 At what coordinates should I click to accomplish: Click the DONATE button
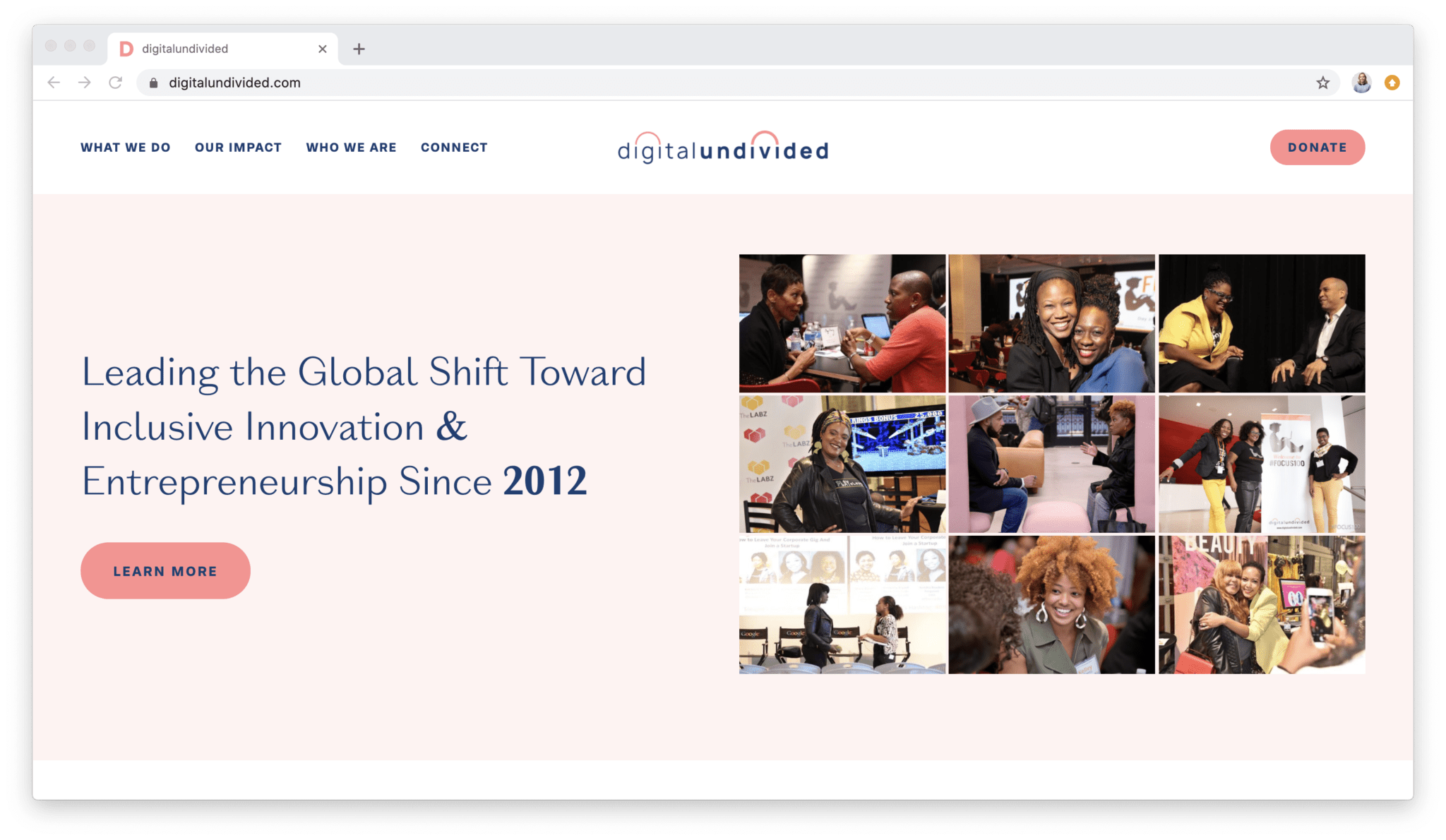[1317, 147]
